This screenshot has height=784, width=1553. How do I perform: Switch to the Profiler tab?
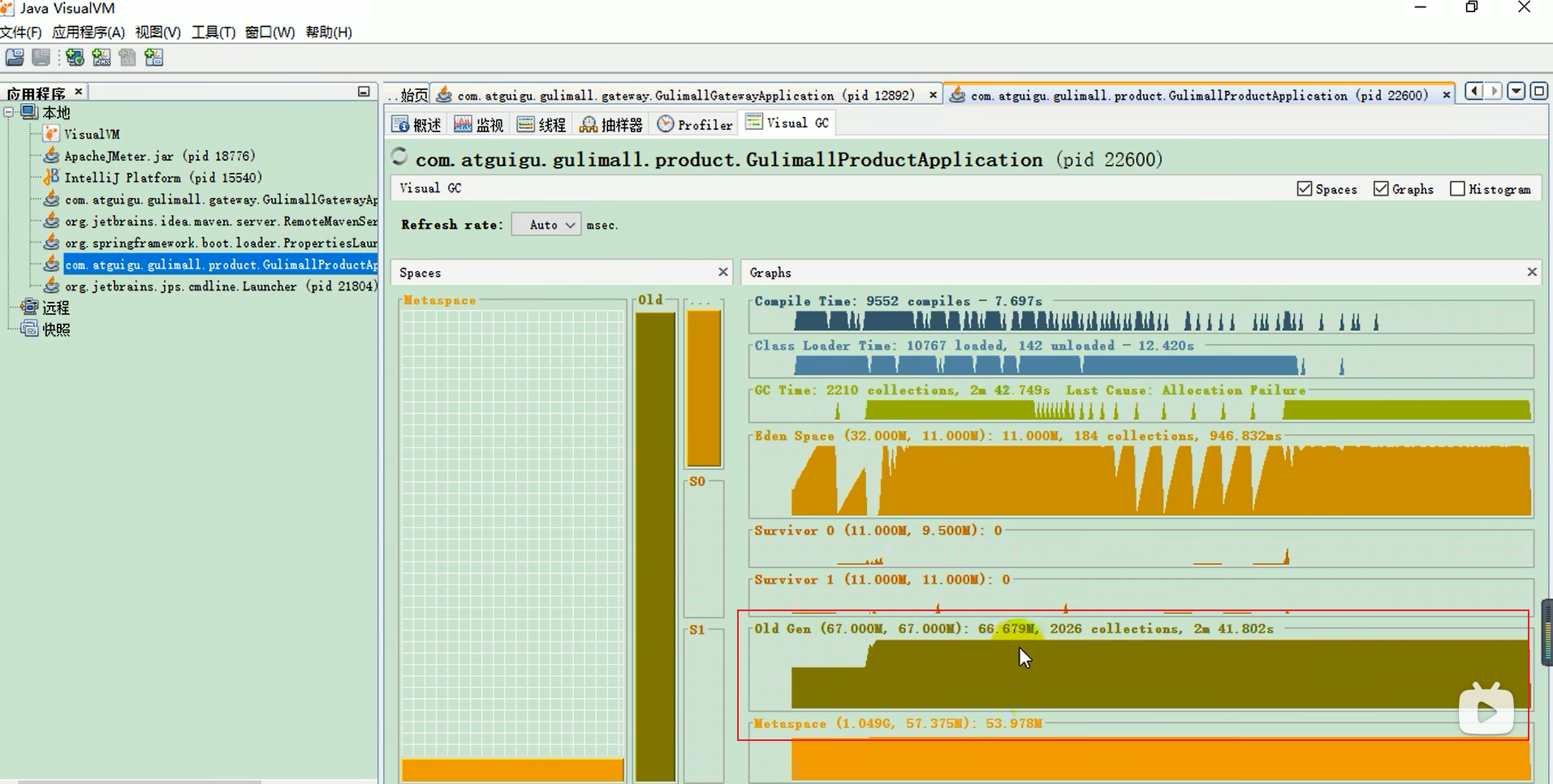[x=695, y=124]
